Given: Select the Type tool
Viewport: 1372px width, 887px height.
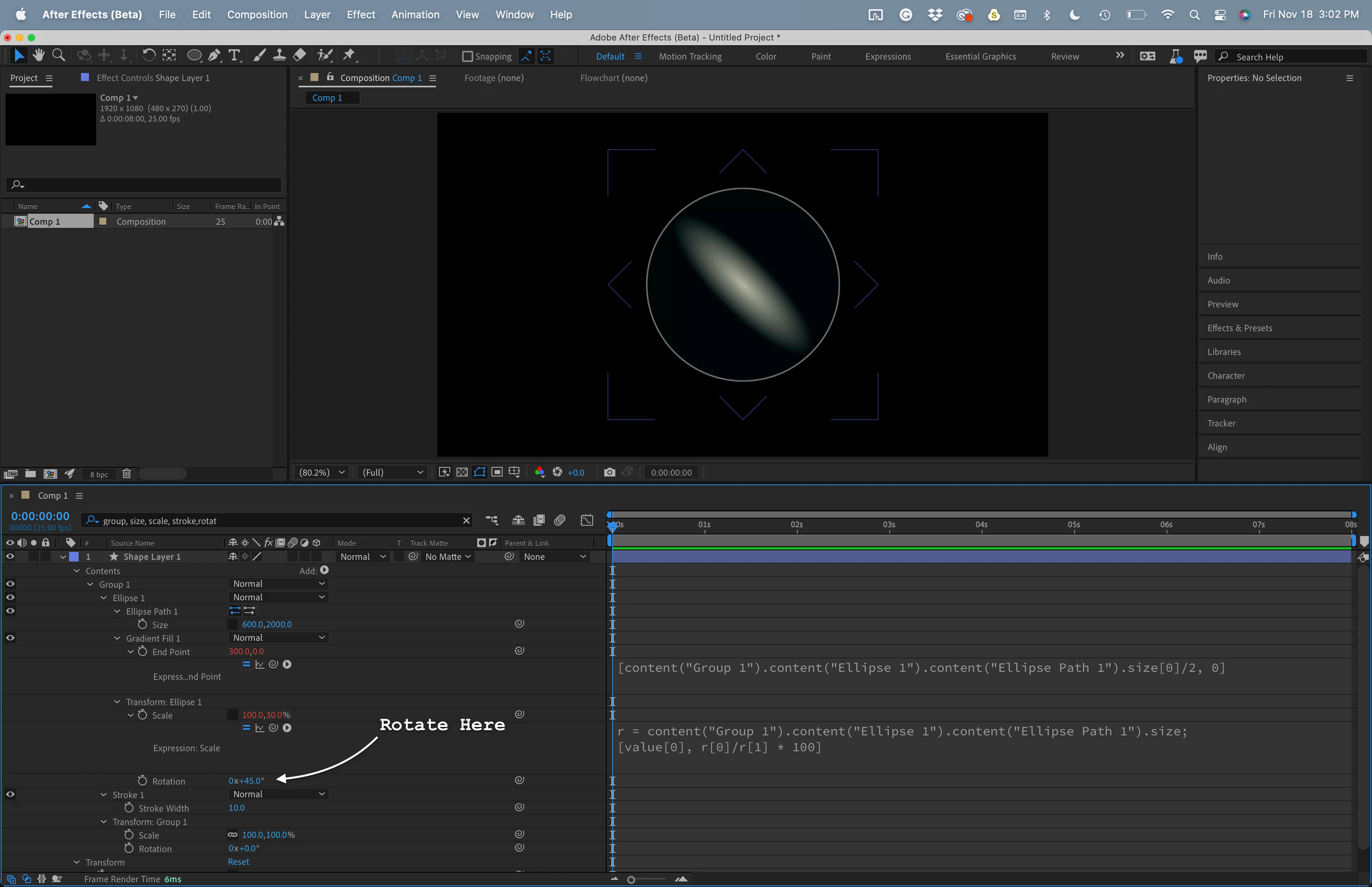Looking at the screenshot, I should pyautogui.click(x=234, y=55).
